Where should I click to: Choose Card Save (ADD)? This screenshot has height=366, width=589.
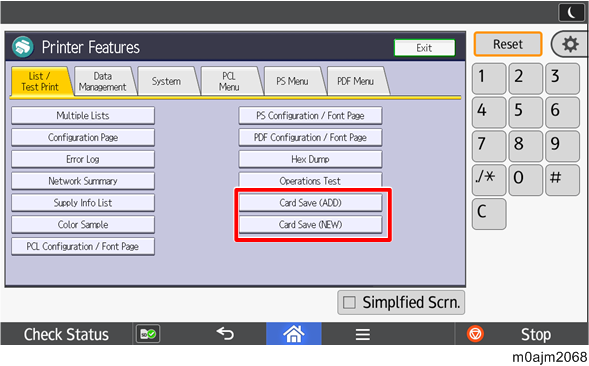[310, 203]
